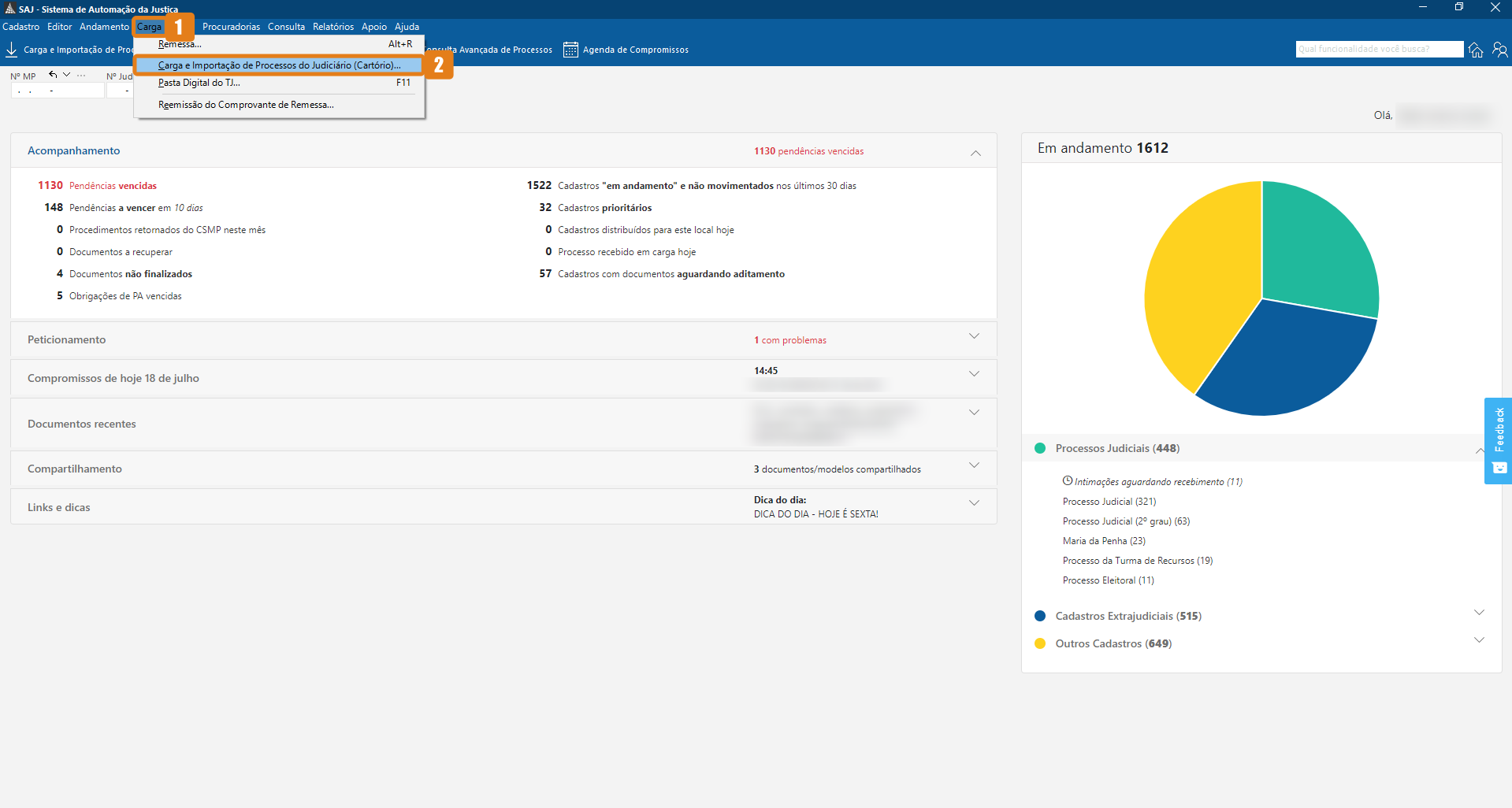Expand Outros Cadastros section
The image size is (1512, 808).
click(1479, 640)
